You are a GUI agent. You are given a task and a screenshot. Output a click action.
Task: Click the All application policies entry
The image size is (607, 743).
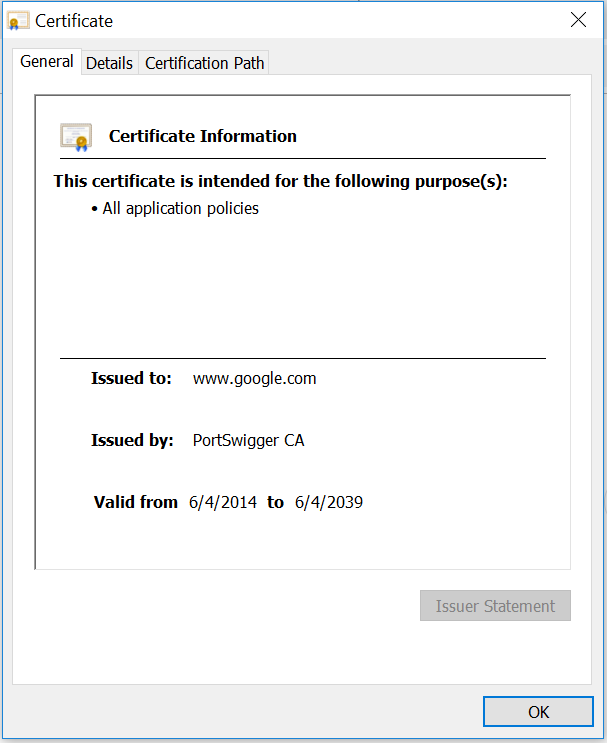pyautogui.click(x=181, y=208)
